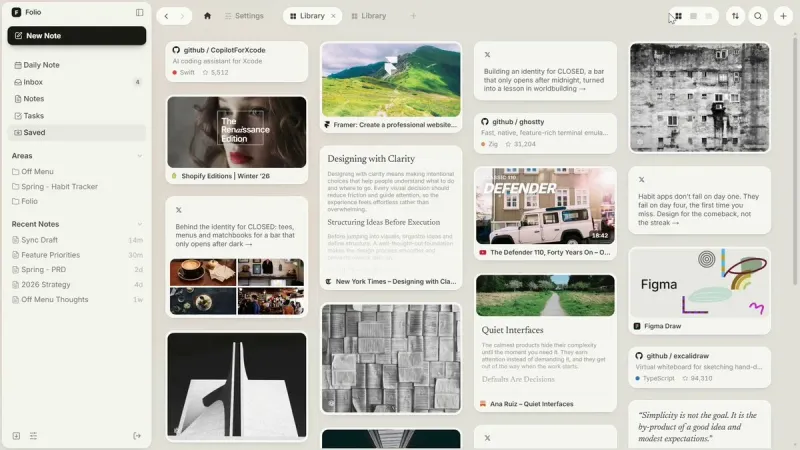Click the GitHub icon on CopilotForXcode
The height and width of the screenshot is (450, 800).
tap(176, 50)
